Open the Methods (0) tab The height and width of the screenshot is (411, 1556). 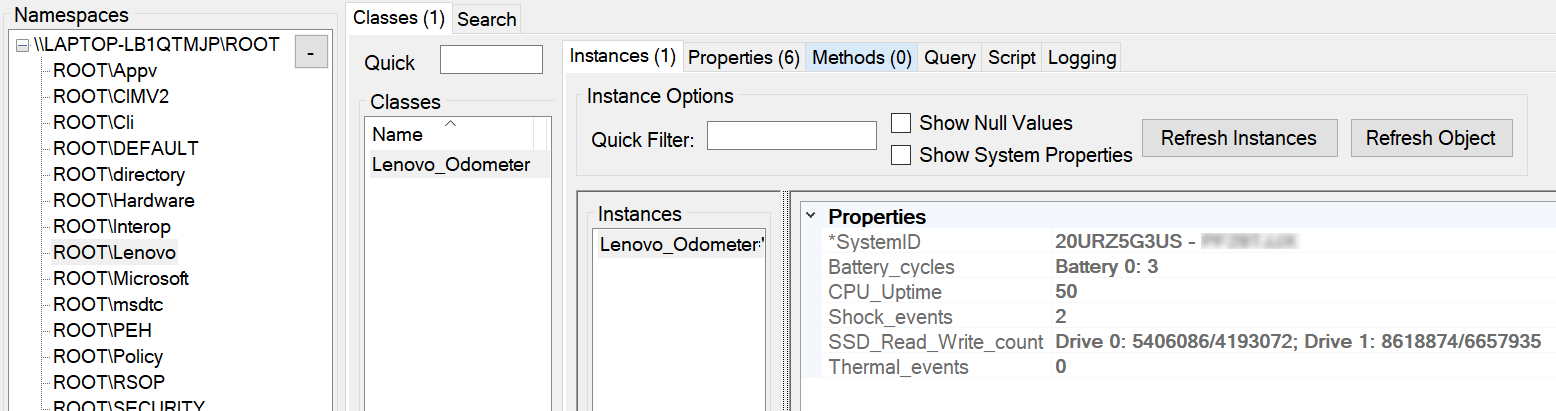tap(861, 58)
